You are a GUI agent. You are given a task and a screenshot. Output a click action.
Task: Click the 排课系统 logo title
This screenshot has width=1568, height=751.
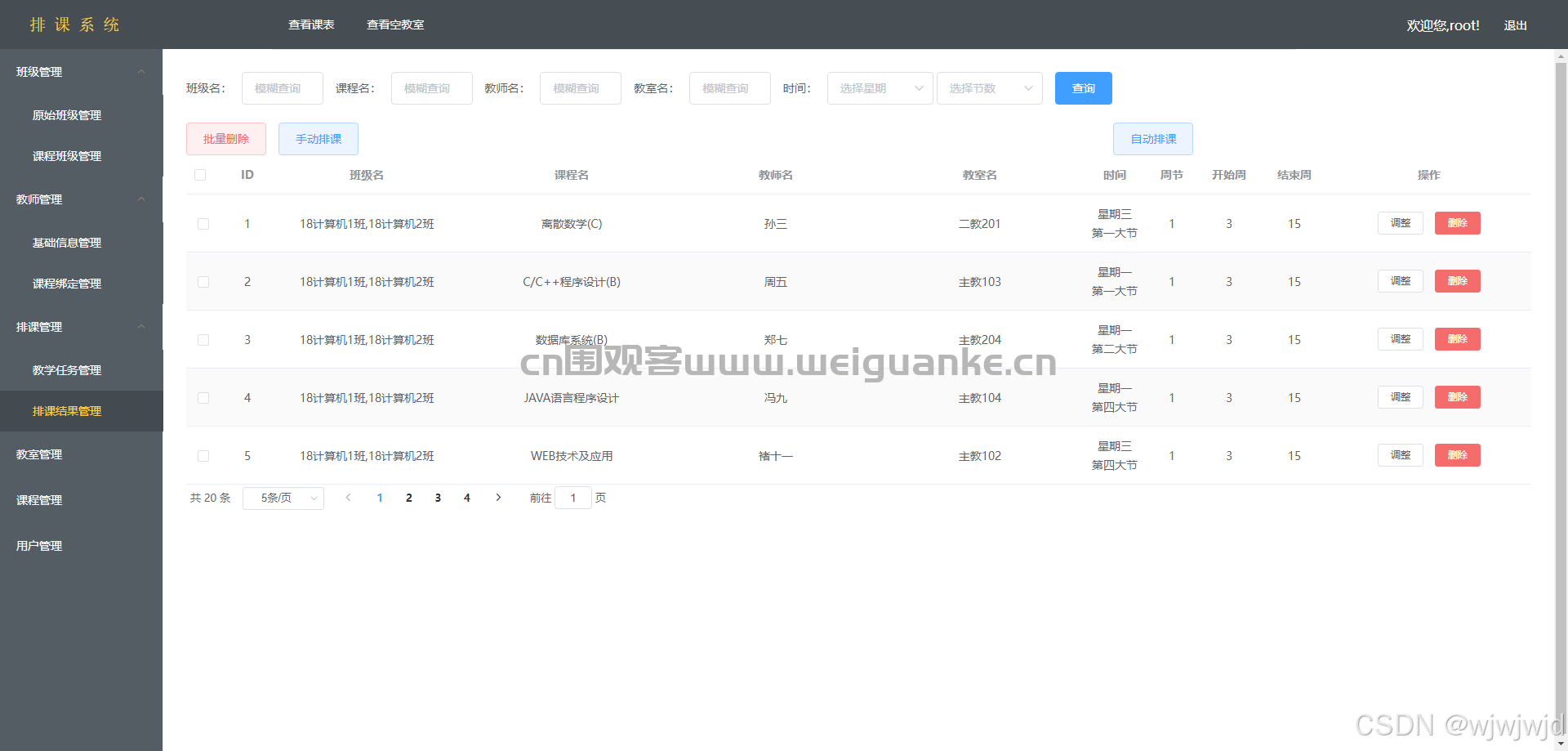(x=74, y=25)
